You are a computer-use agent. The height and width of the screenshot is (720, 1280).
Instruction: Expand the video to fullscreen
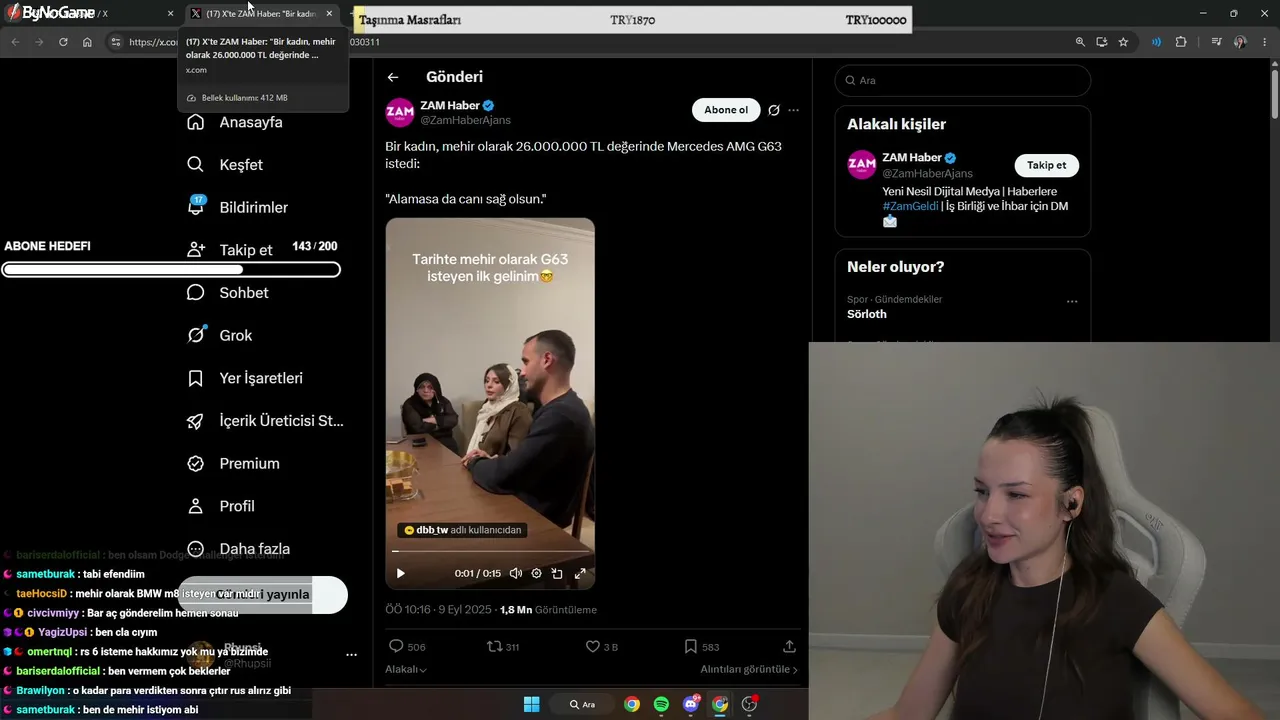[x=580, y=574]
